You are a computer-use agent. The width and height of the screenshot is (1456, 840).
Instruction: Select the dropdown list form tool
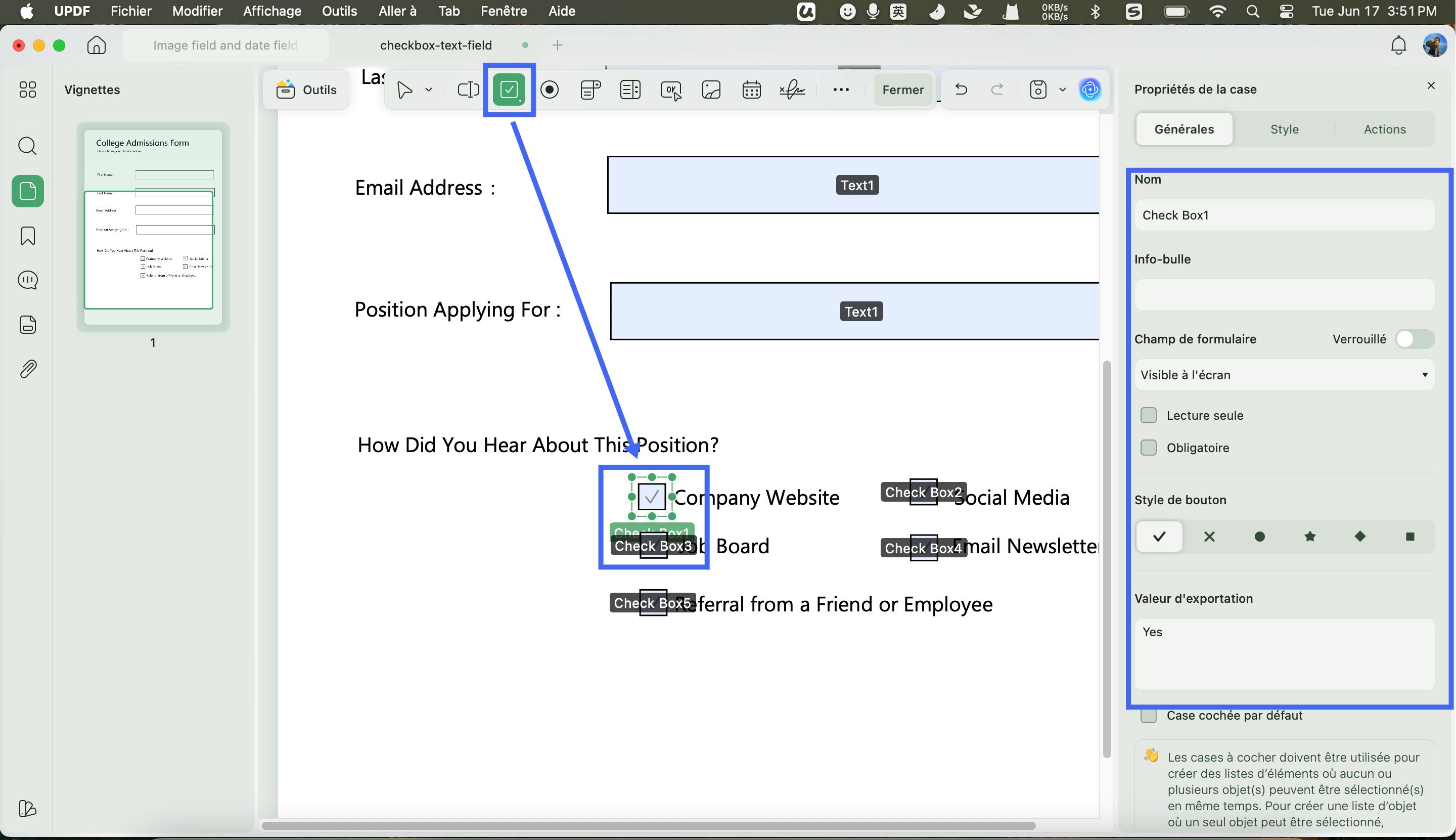(590, 90)
